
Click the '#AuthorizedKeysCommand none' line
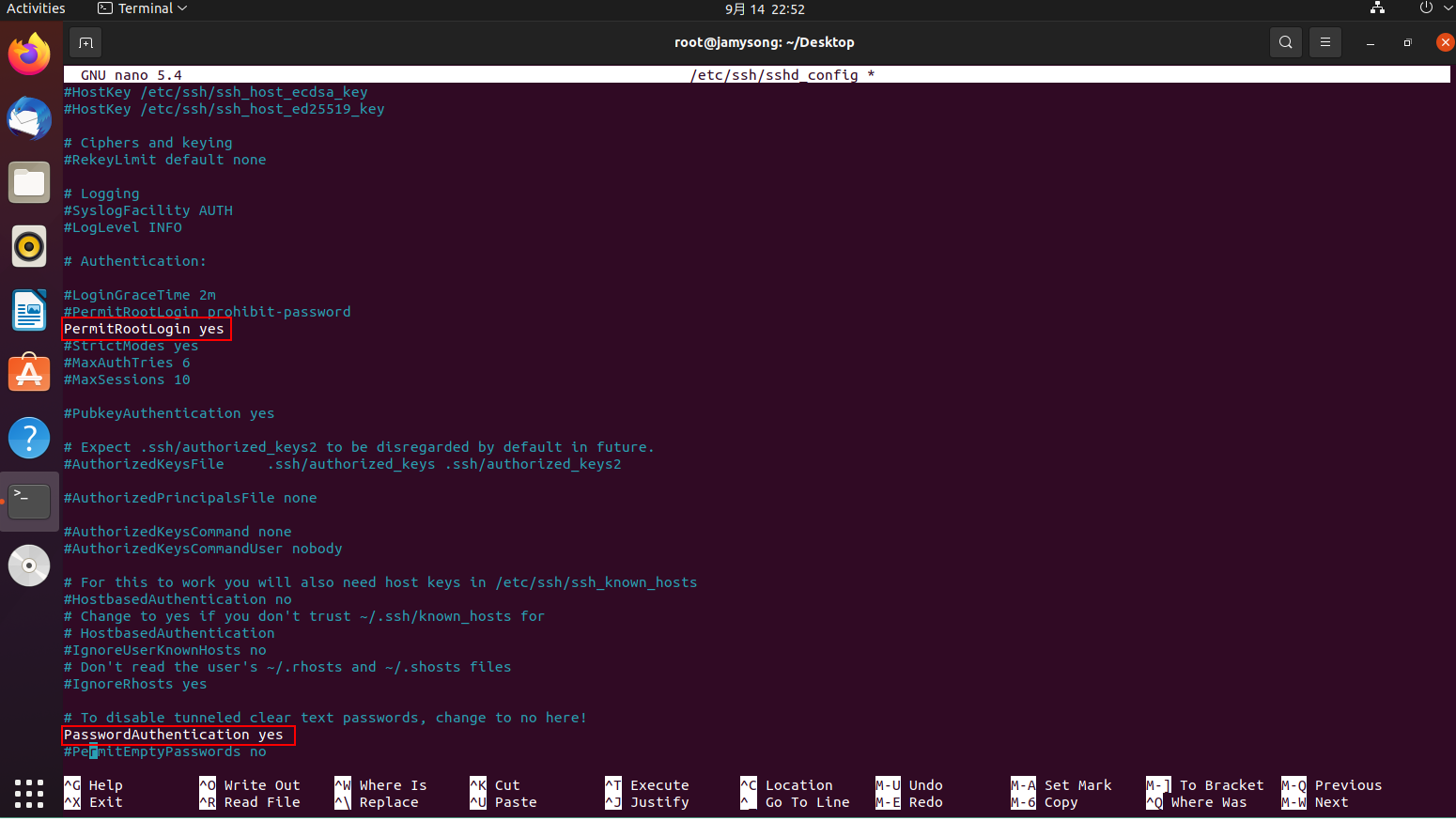[178, 532]
